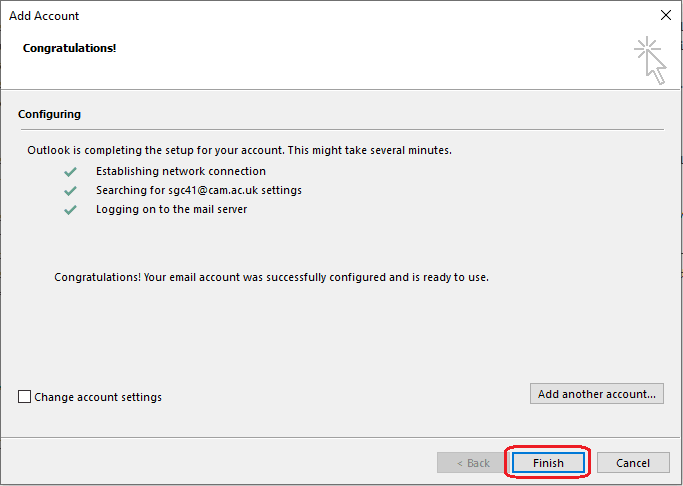This screenshot has width=683, height=486.
Task: Click the greyed-out Back button
Action: pos(472,463)
